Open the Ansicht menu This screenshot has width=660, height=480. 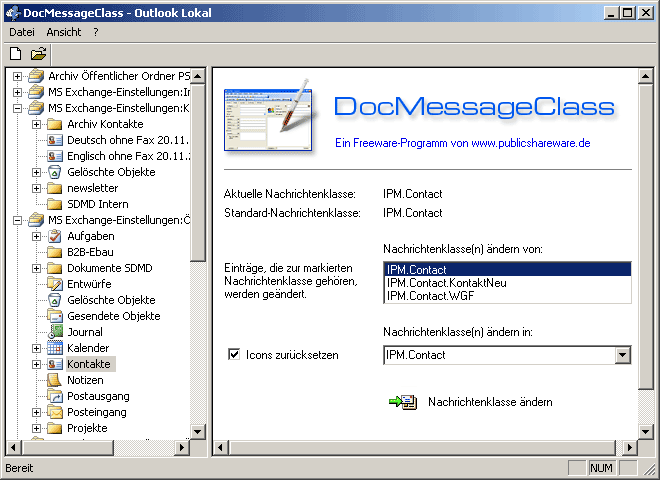click(64, 32)
